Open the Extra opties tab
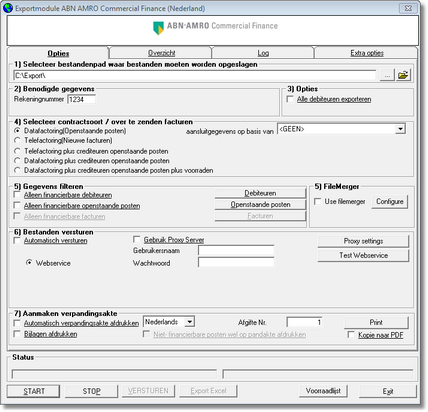This screenshot has width=428, height=412. click(367, 53)
